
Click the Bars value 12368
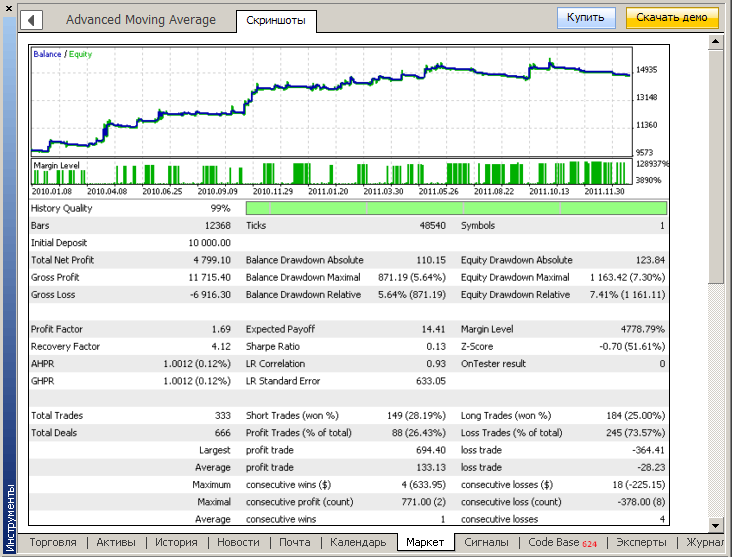click(x=218, y=226)
